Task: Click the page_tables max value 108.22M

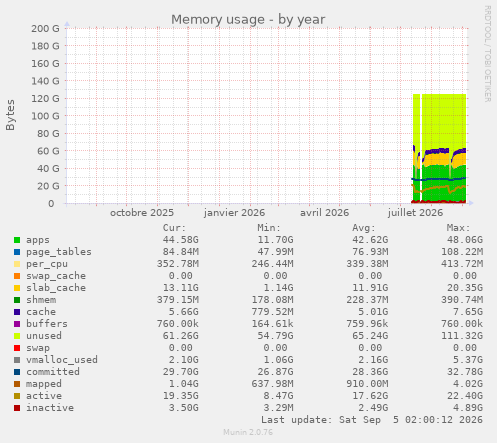Action: point(462,252)
